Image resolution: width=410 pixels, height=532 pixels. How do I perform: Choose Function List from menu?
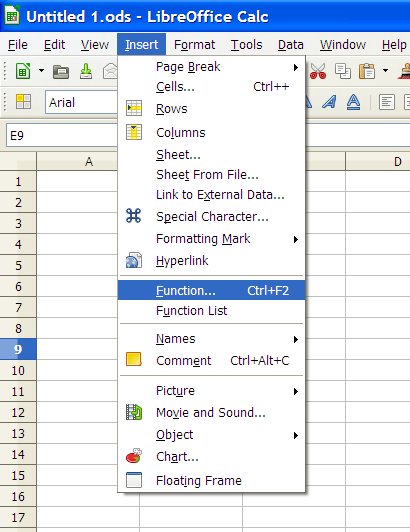[x=211, y=311]
